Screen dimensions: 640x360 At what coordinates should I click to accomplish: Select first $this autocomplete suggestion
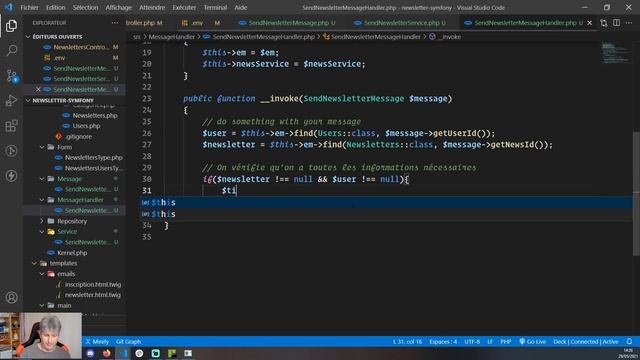click(x=386, y=202)
